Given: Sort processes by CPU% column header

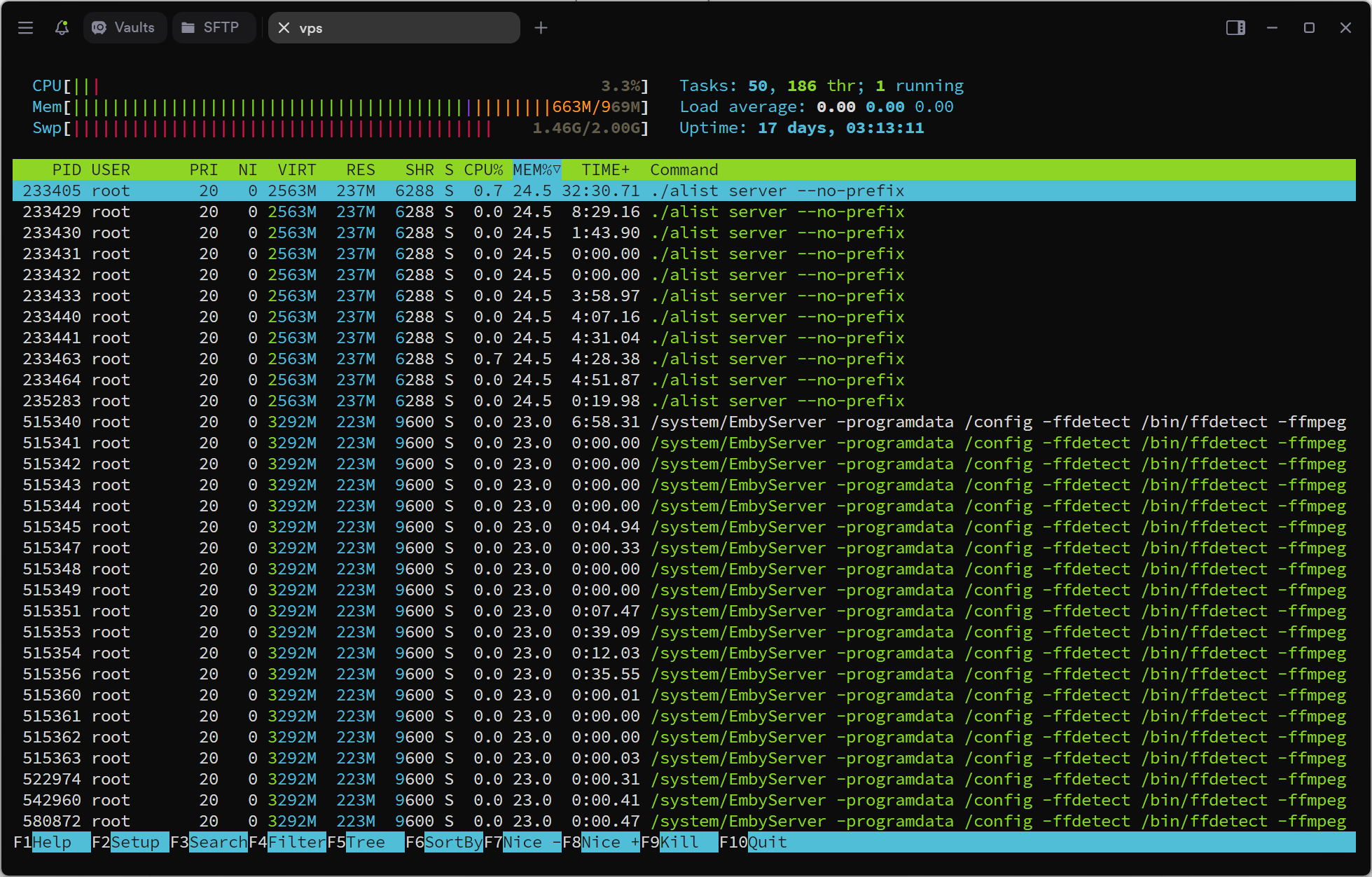Looking at the screenshot, I should tap(483, 170).
